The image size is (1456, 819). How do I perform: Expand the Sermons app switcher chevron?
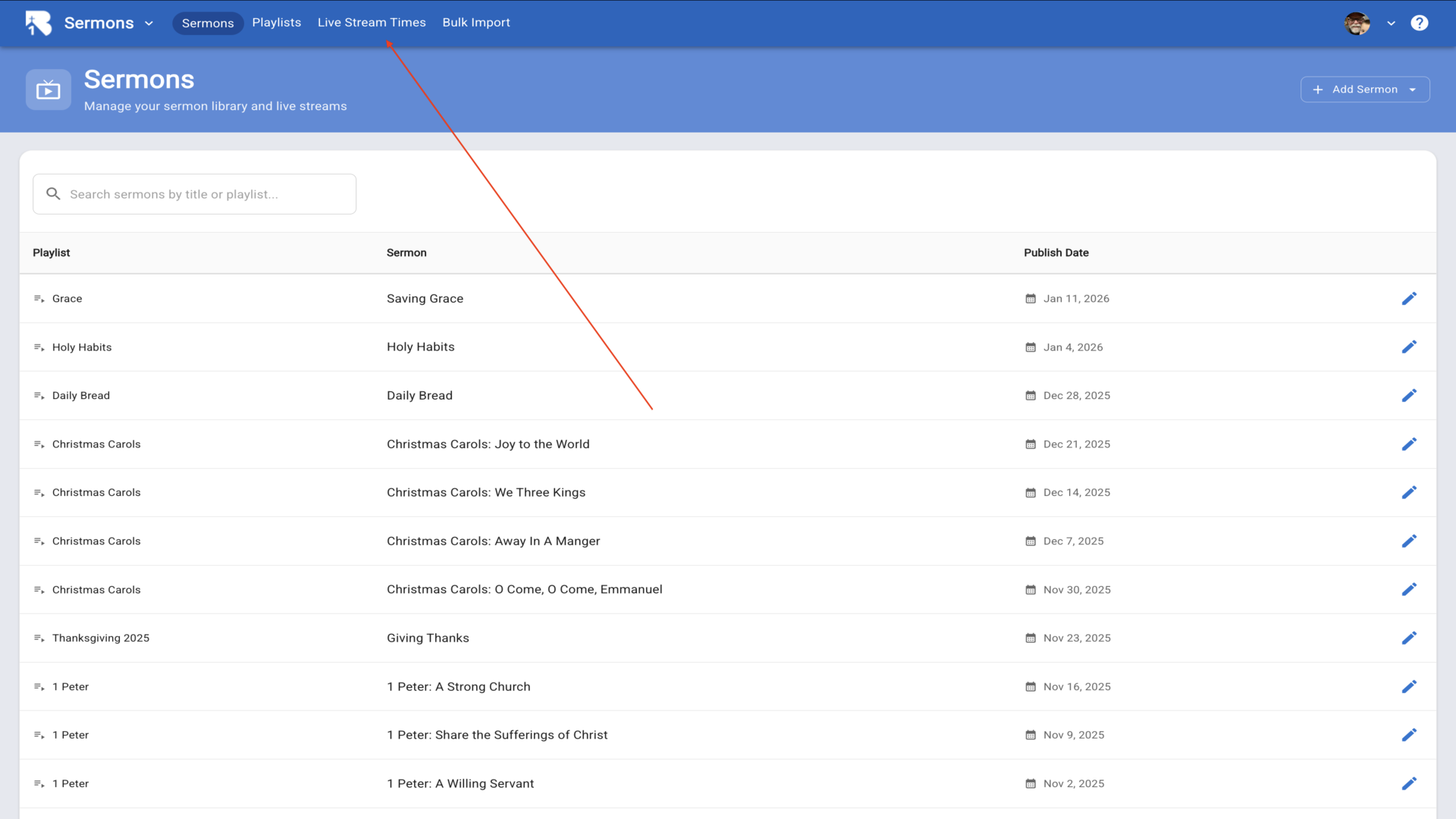tap(149, 24)
